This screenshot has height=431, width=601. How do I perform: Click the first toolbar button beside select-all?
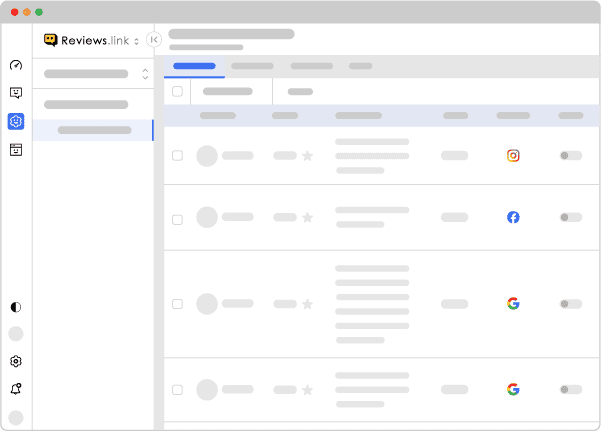[228, 91]
